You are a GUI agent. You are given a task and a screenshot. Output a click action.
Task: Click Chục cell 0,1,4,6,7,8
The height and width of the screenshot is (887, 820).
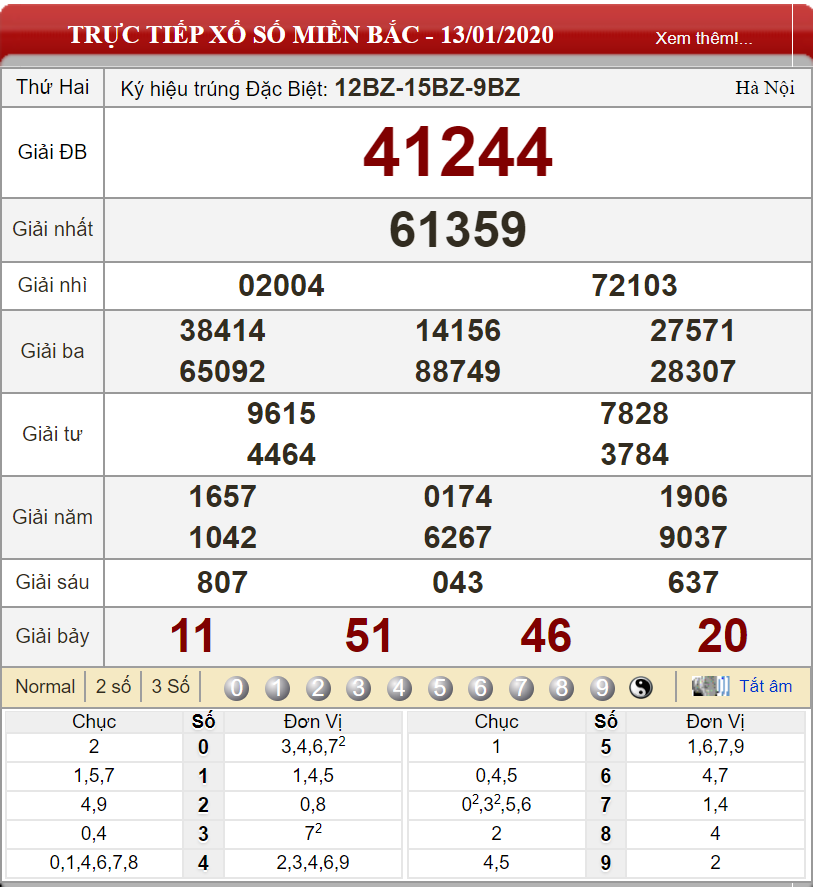pyautogui.click(x=94, y=863)
